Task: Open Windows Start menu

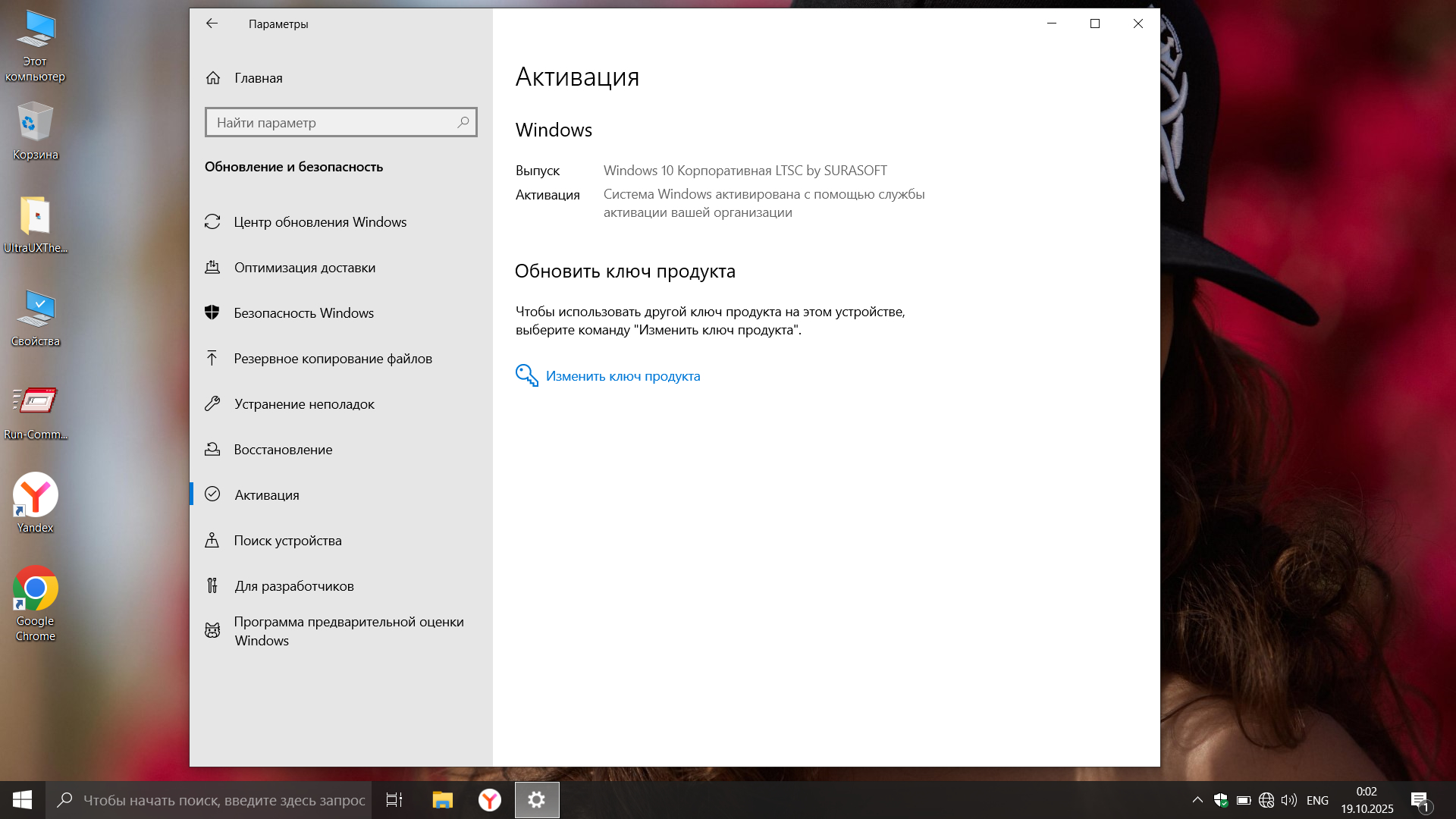Action: pos(22,800)
